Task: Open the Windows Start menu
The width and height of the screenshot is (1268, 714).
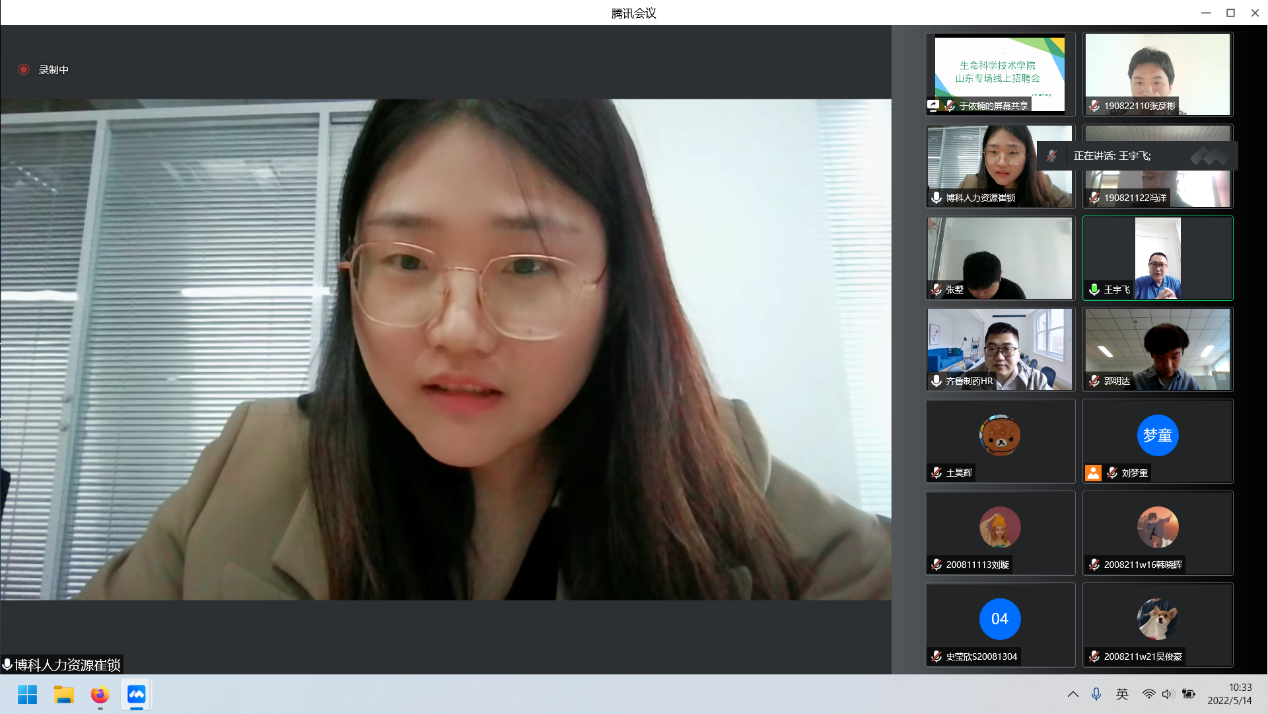Action: 28,694
